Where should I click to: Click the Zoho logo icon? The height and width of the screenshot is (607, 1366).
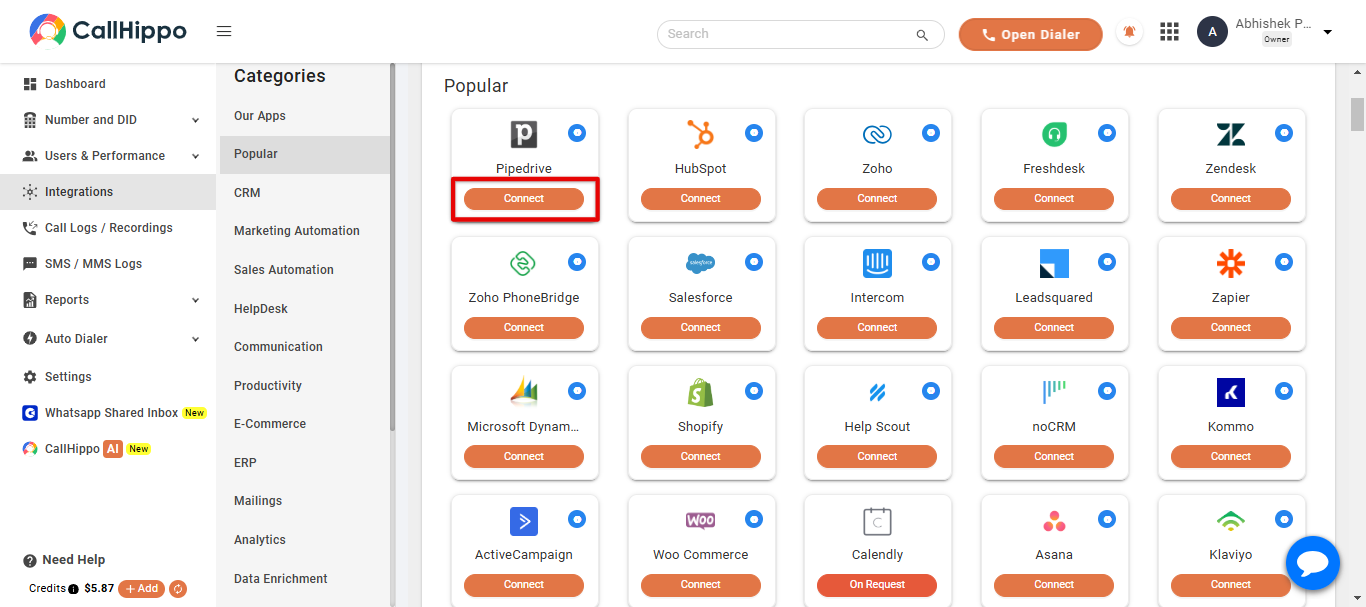coord(877,134)
